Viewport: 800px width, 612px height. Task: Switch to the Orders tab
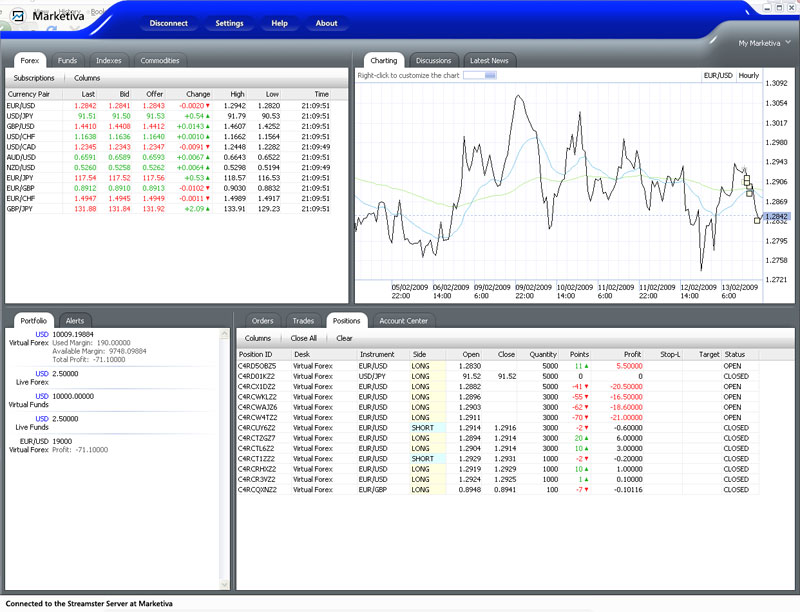(262, 320)
